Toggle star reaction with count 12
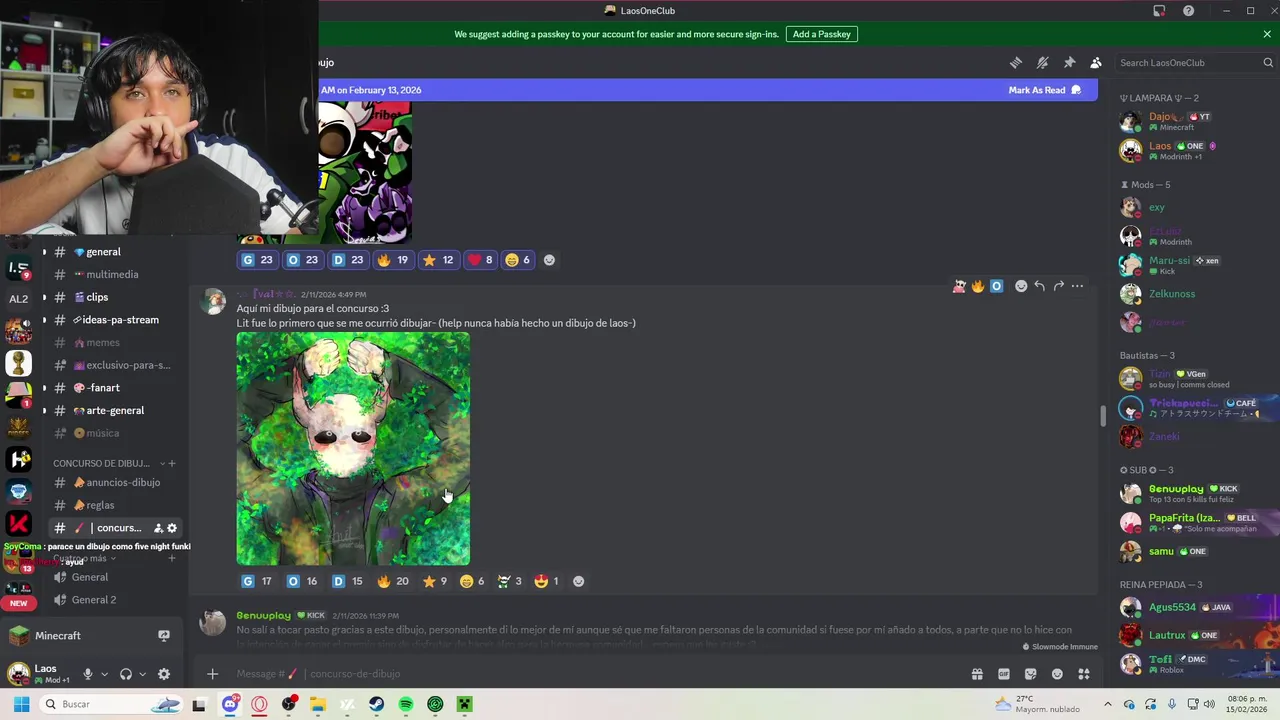Image resolution: width=1280 pixels, height=720 pixels. 438,260
